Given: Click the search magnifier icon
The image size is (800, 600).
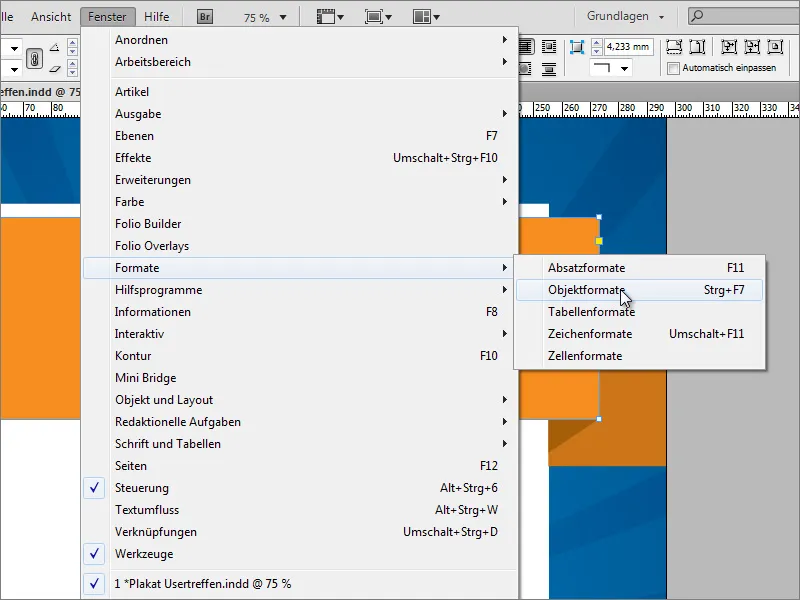Looking at the screenshot, I should [697, 16].
